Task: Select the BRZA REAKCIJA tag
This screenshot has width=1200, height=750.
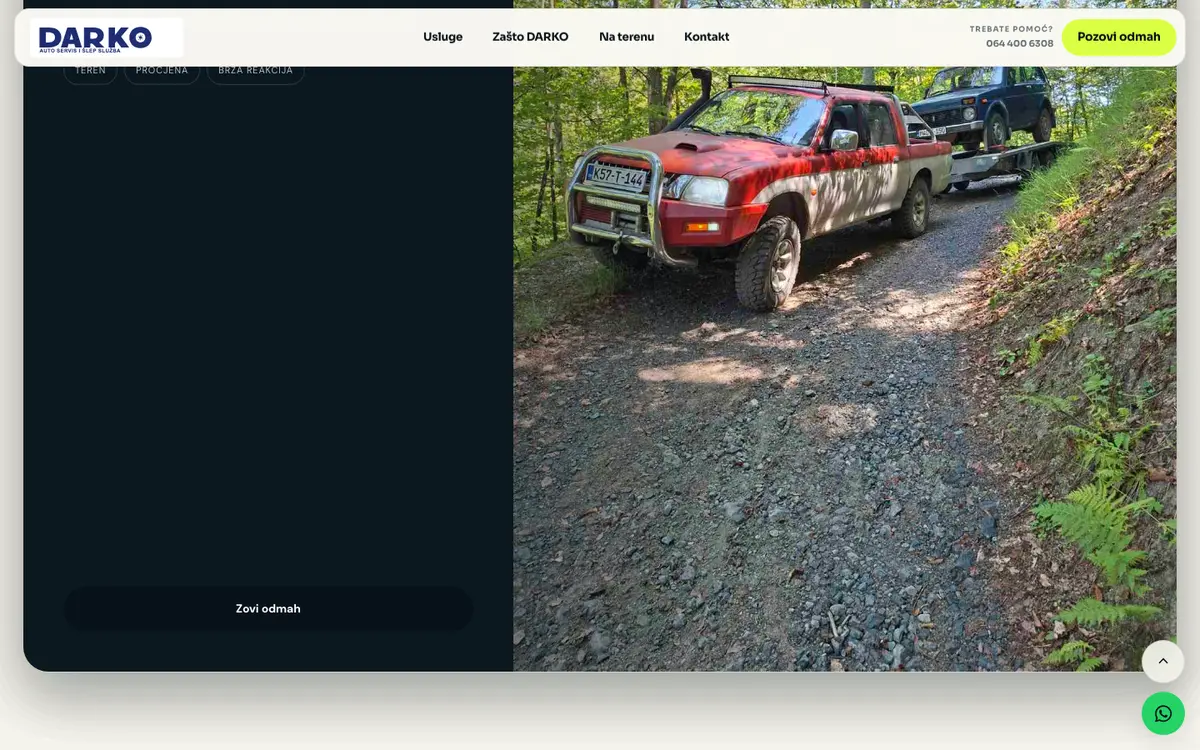Action: click(255, 71)
